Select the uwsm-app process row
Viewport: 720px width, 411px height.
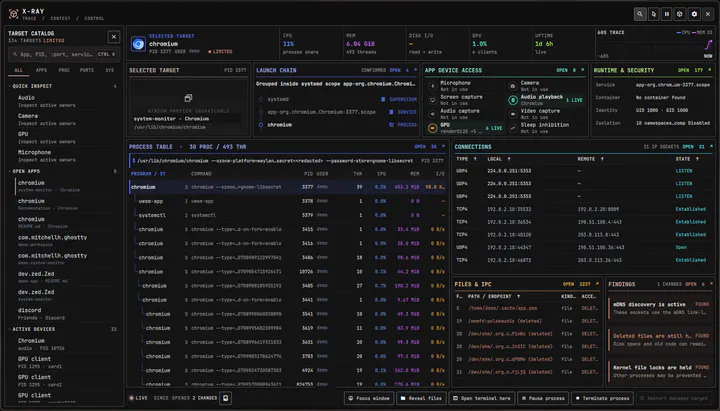point(287,201)
